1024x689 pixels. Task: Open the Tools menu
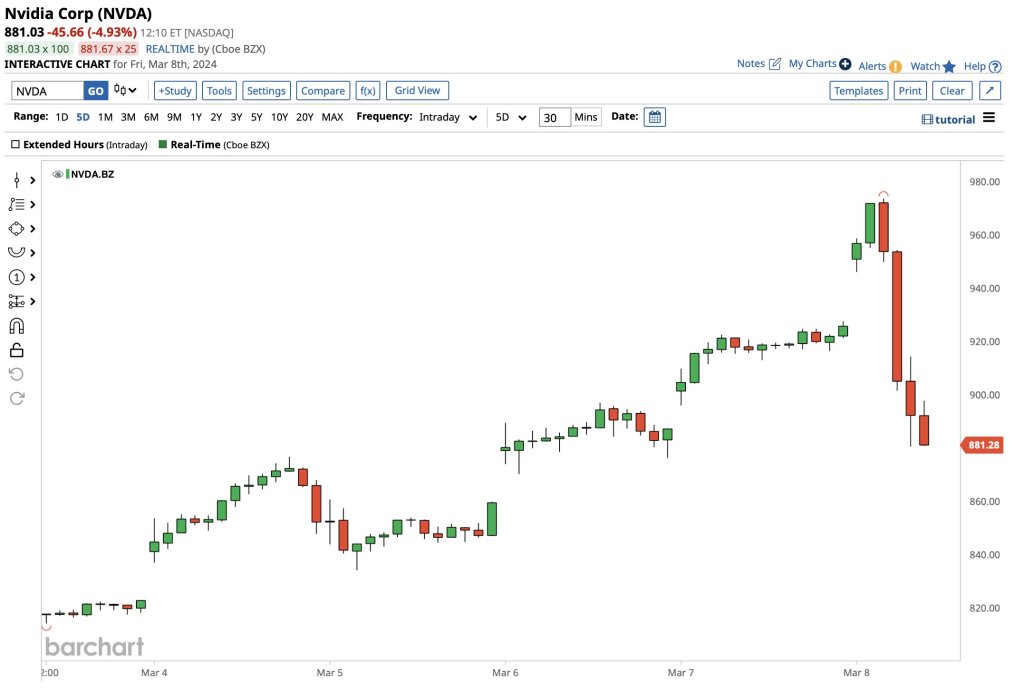219,91
